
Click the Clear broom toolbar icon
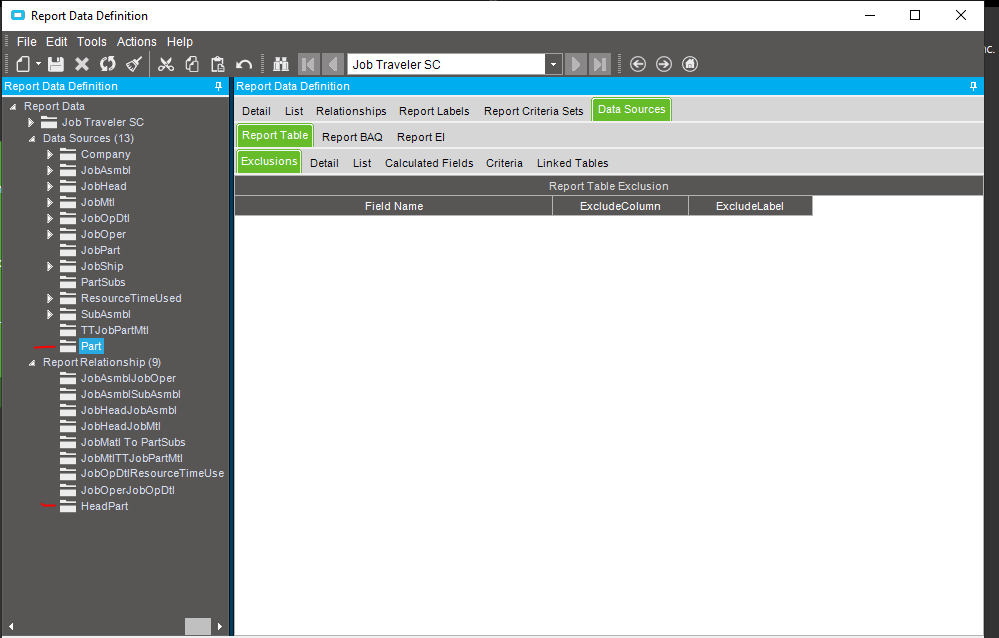(134, 64)
